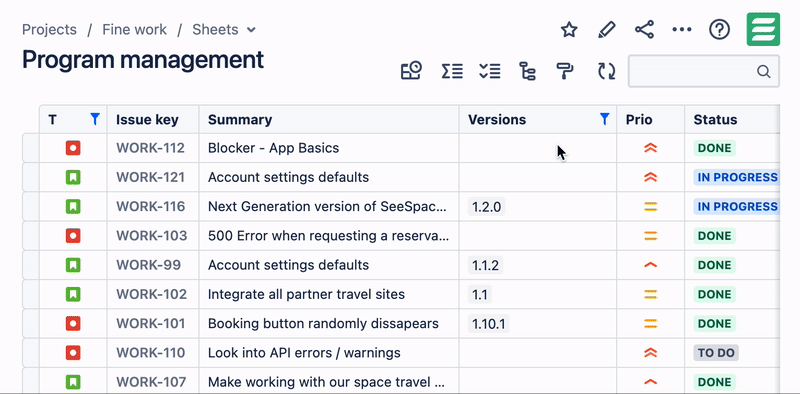Open the three-dots more actions menu

(x=682, y=30)
